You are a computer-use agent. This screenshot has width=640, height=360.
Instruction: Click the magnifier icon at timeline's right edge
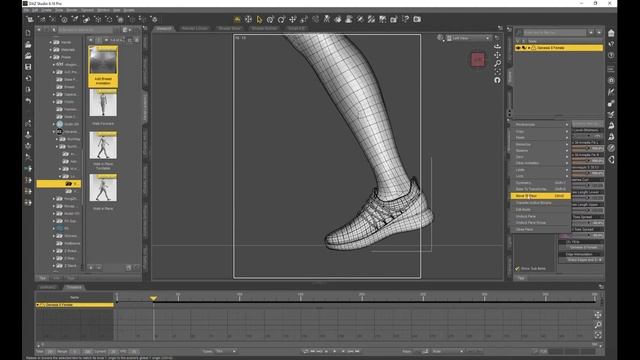pos(598,325)
